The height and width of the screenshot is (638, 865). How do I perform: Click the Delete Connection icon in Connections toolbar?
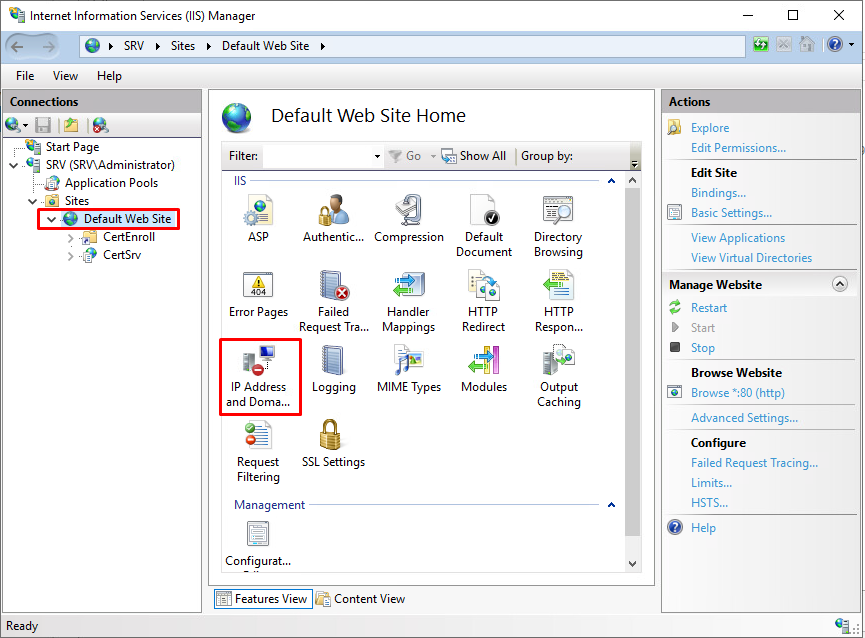point(100,125)
